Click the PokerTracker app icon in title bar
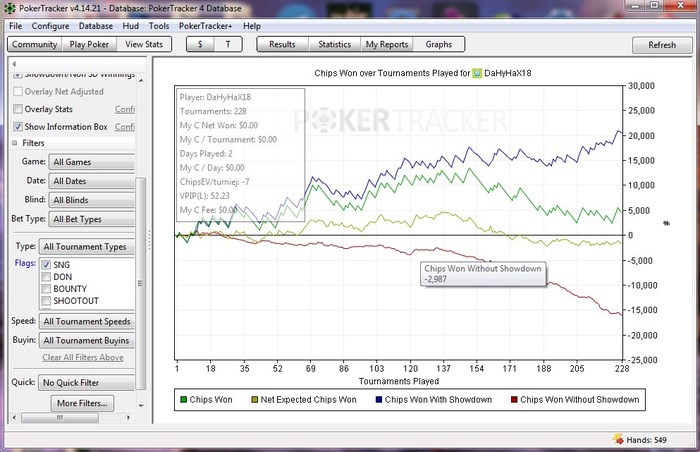 10,8
